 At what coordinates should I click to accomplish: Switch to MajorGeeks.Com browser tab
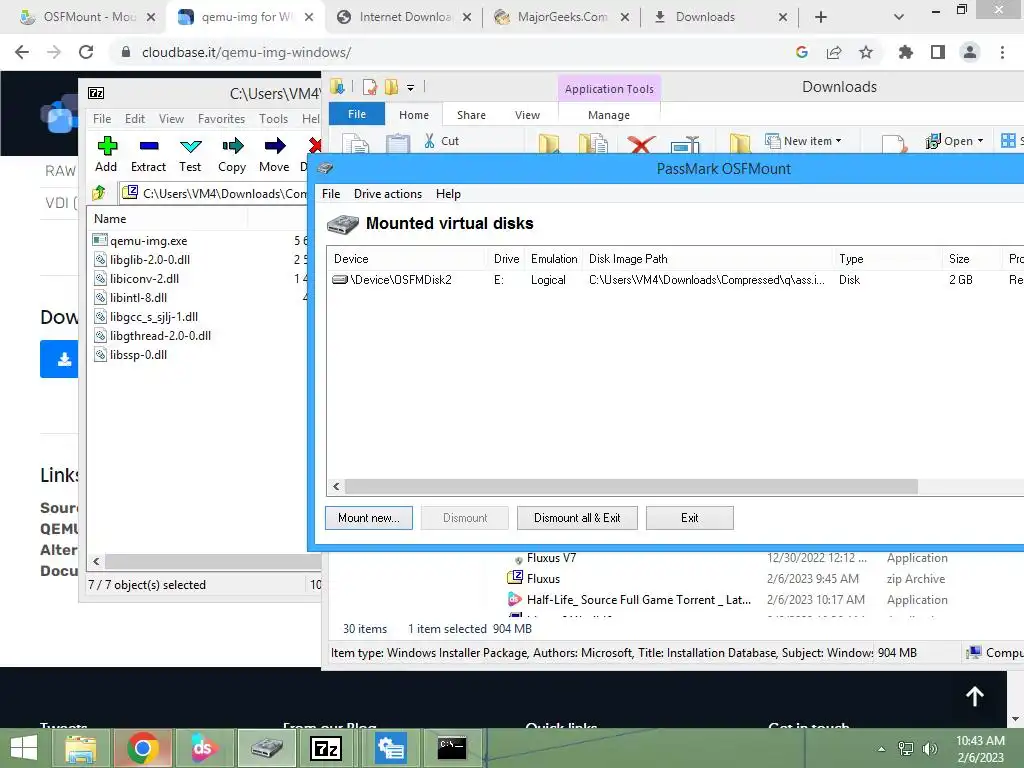[x=562, y=17]
